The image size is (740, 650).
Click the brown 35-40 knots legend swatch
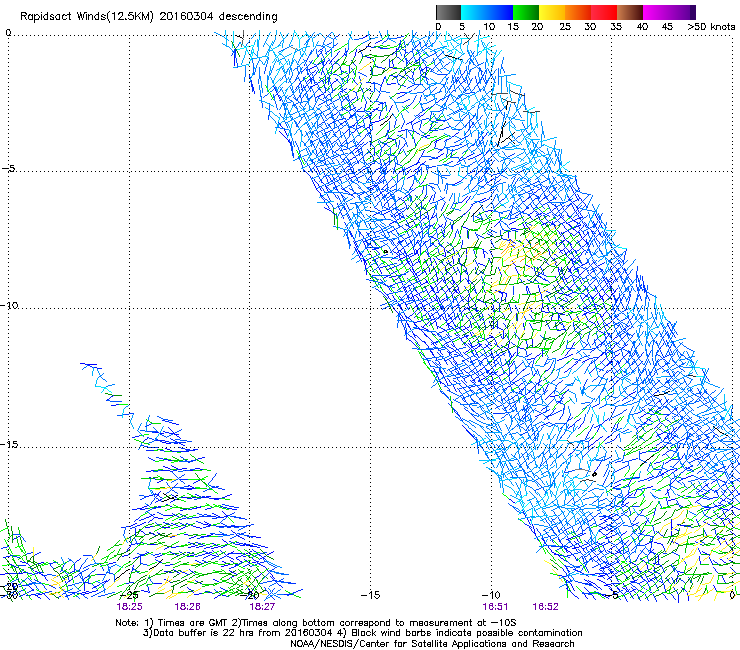pyautogui.click(x=630, y=12)
